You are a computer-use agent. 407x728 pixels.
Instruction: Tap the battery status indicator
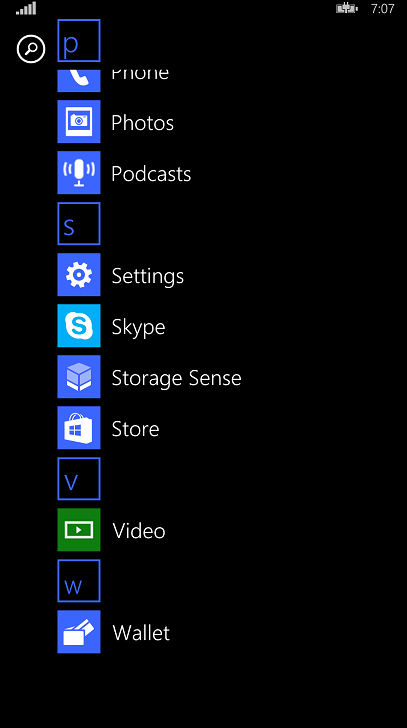(347, 8)
